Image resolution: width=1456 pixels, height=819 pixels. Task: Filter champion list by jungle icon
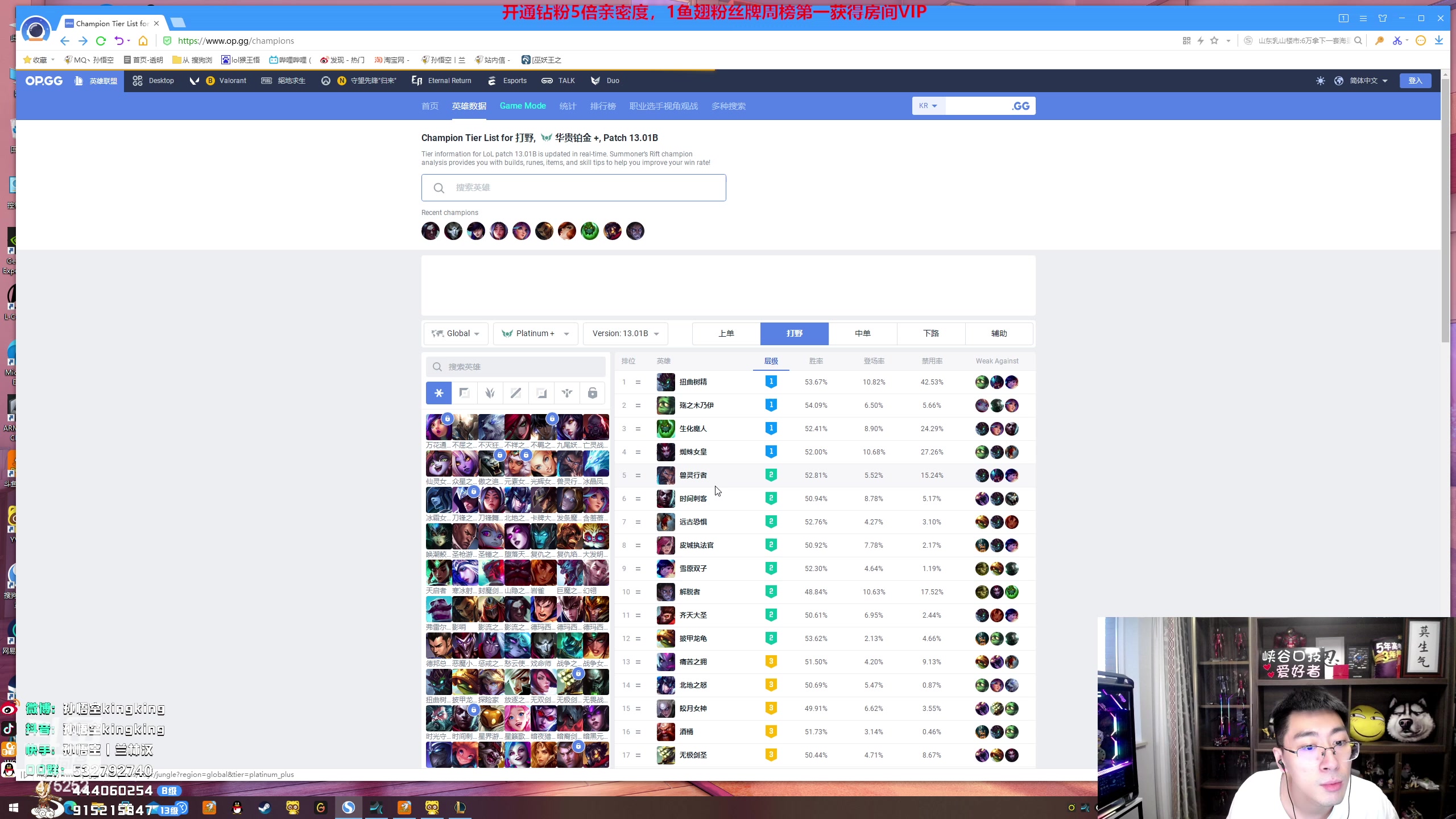click(490, 393)
